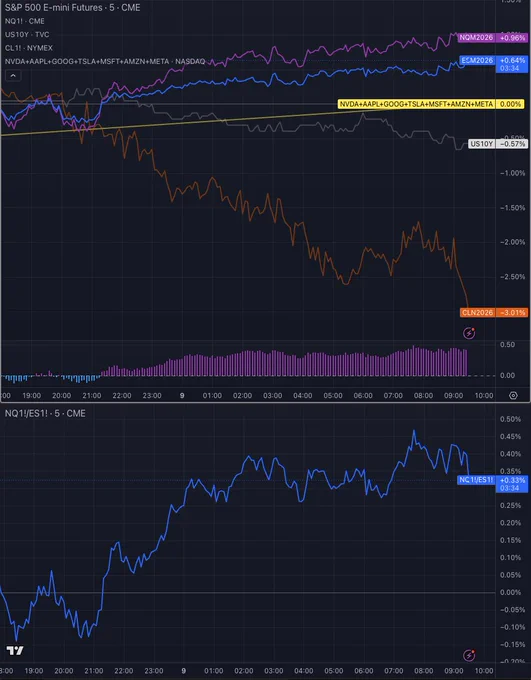Viewport: 531px width, 680px height.
Task: Select CL1! · NYMEX legend entry
Action: coord(29,48)
